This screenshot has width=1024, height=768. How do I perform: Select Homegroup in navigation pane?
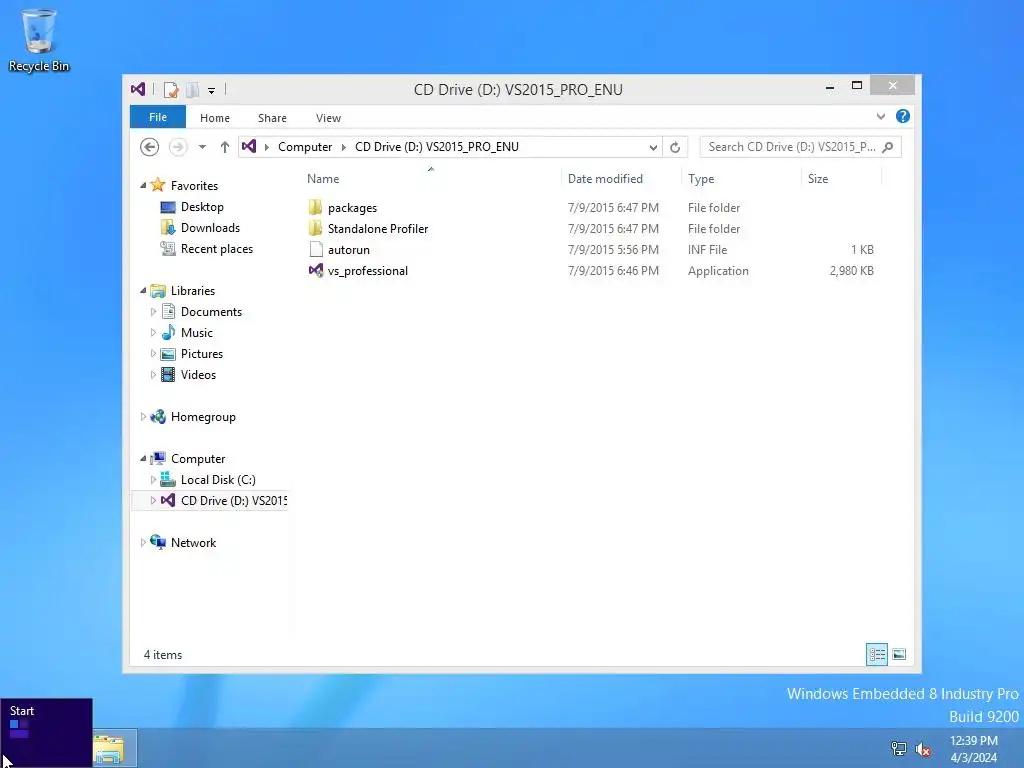coord(203,417)
